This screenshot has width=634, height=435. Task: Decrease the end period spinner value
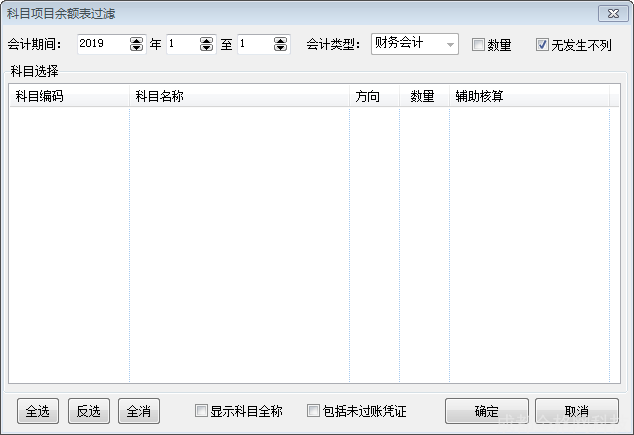[x=280, y=48]
